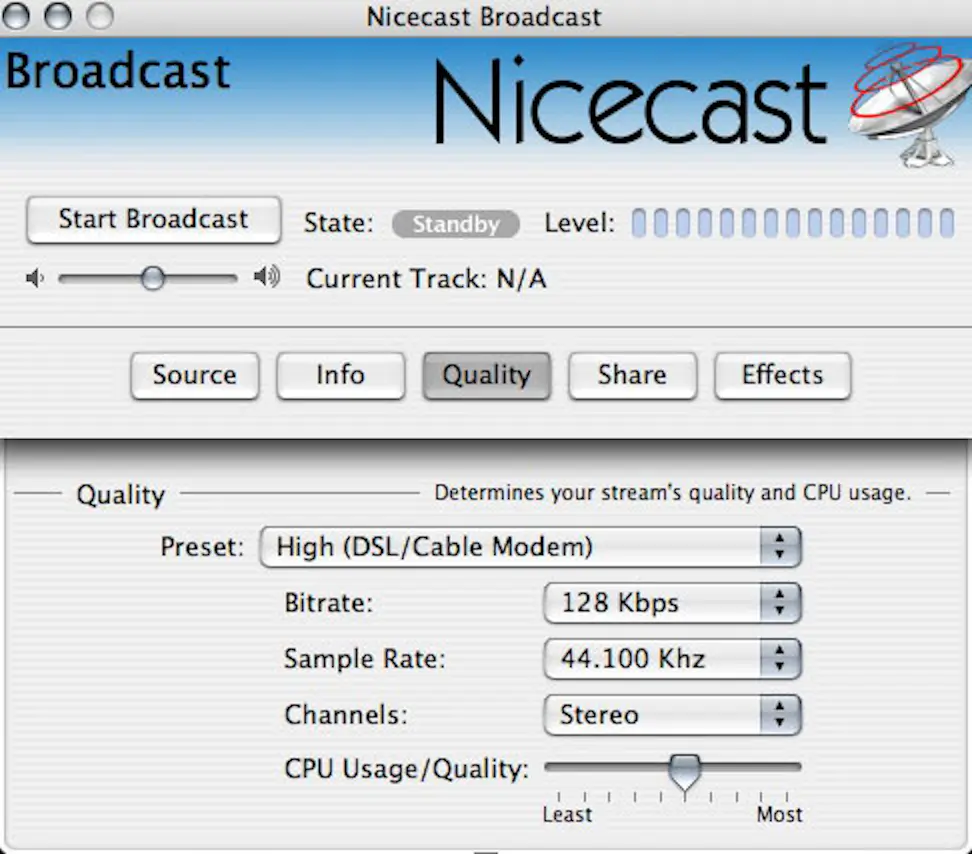Viewport: 972px width, 854px height.
Task: Click the high volume speaker icon
Action: tap(266, 278)
